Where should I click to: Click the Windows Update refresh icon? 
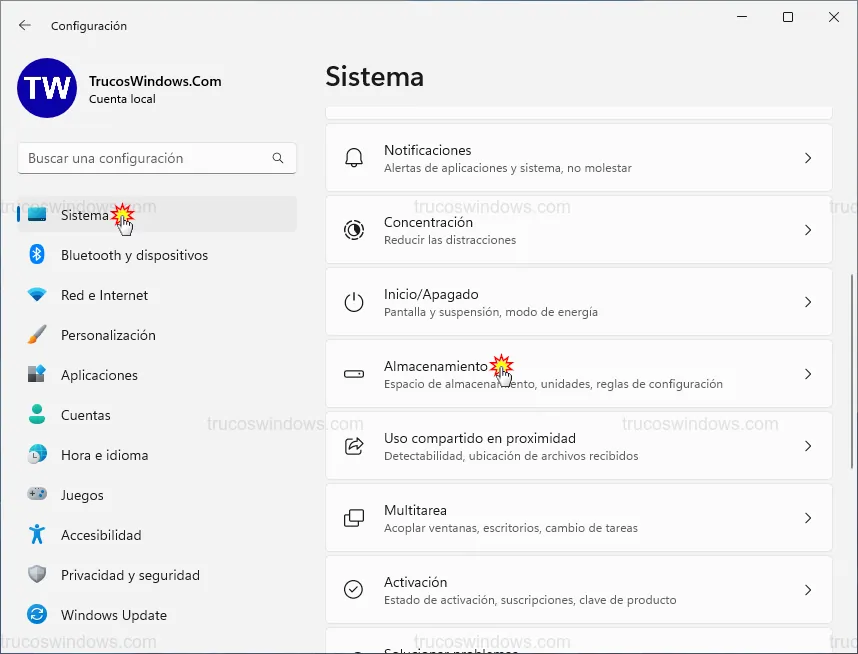(37, 615)
